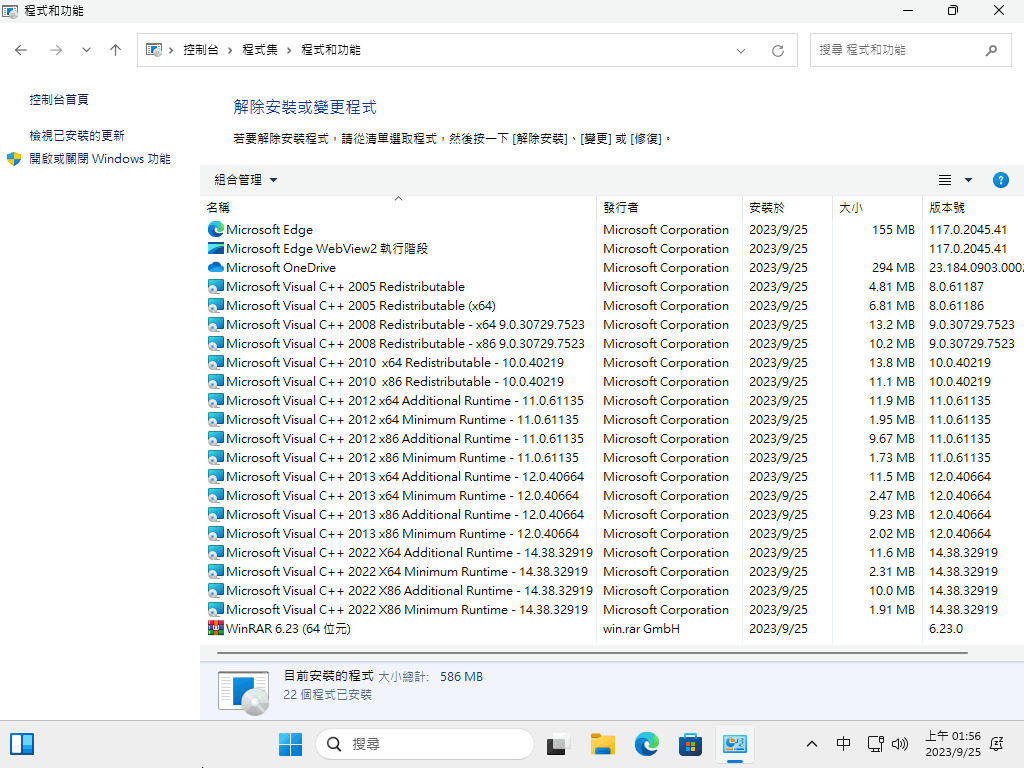Open Task View on the taskbar

coord(558,744)
